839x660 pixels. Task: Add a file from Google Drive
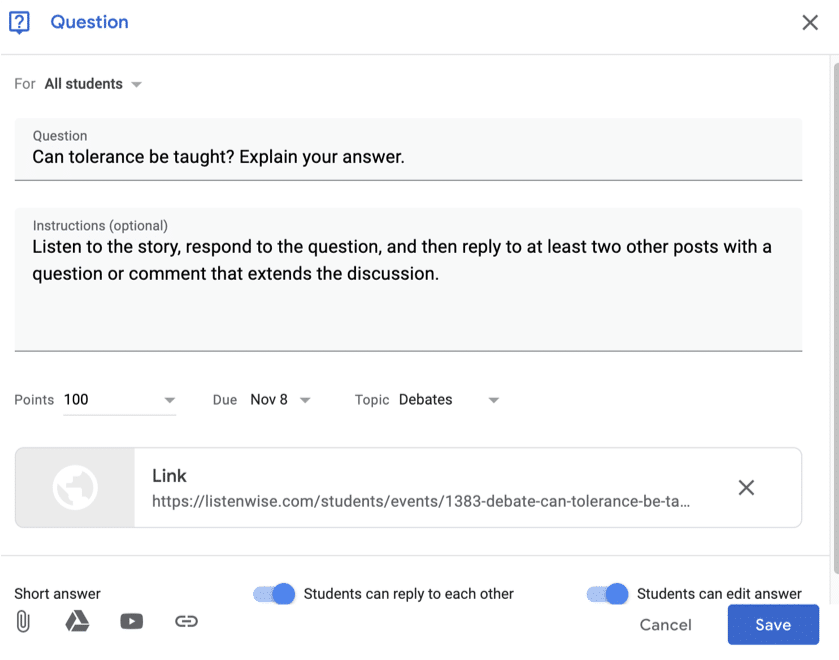pos(78,621)
